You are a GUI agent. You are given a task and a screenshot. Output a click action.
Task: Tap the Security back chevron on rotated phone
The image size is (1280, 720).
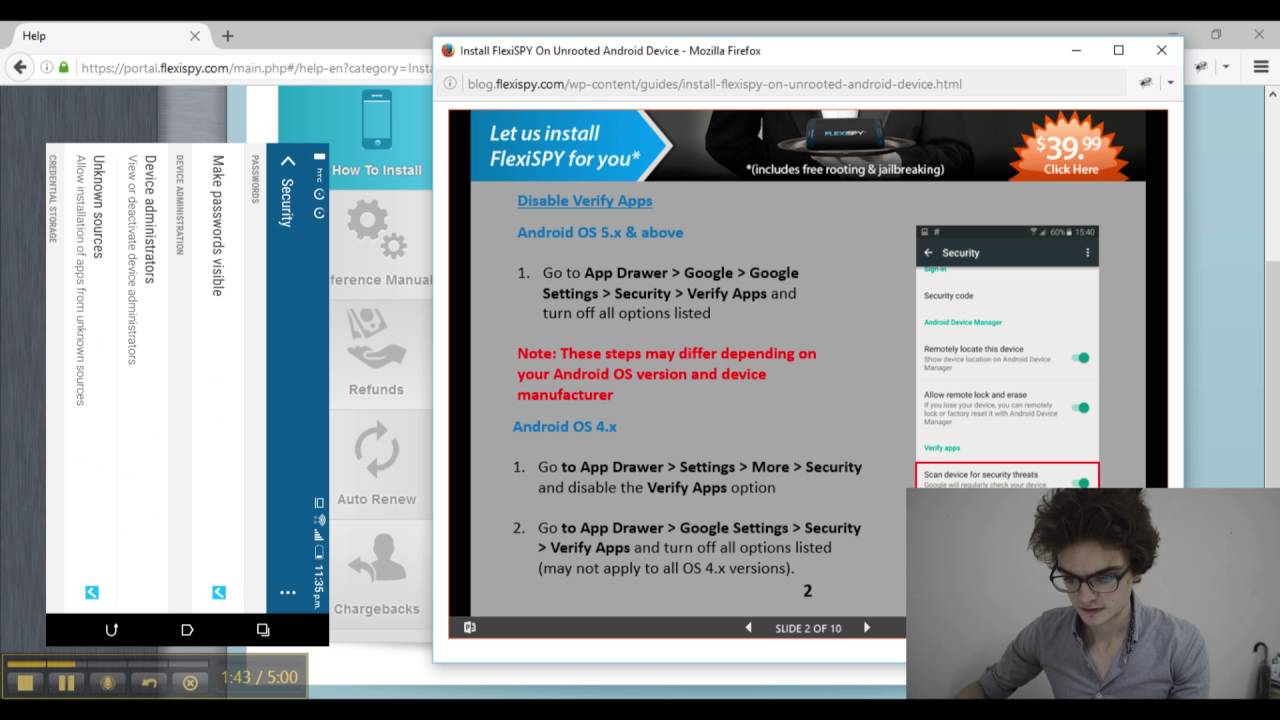(288, 161)
